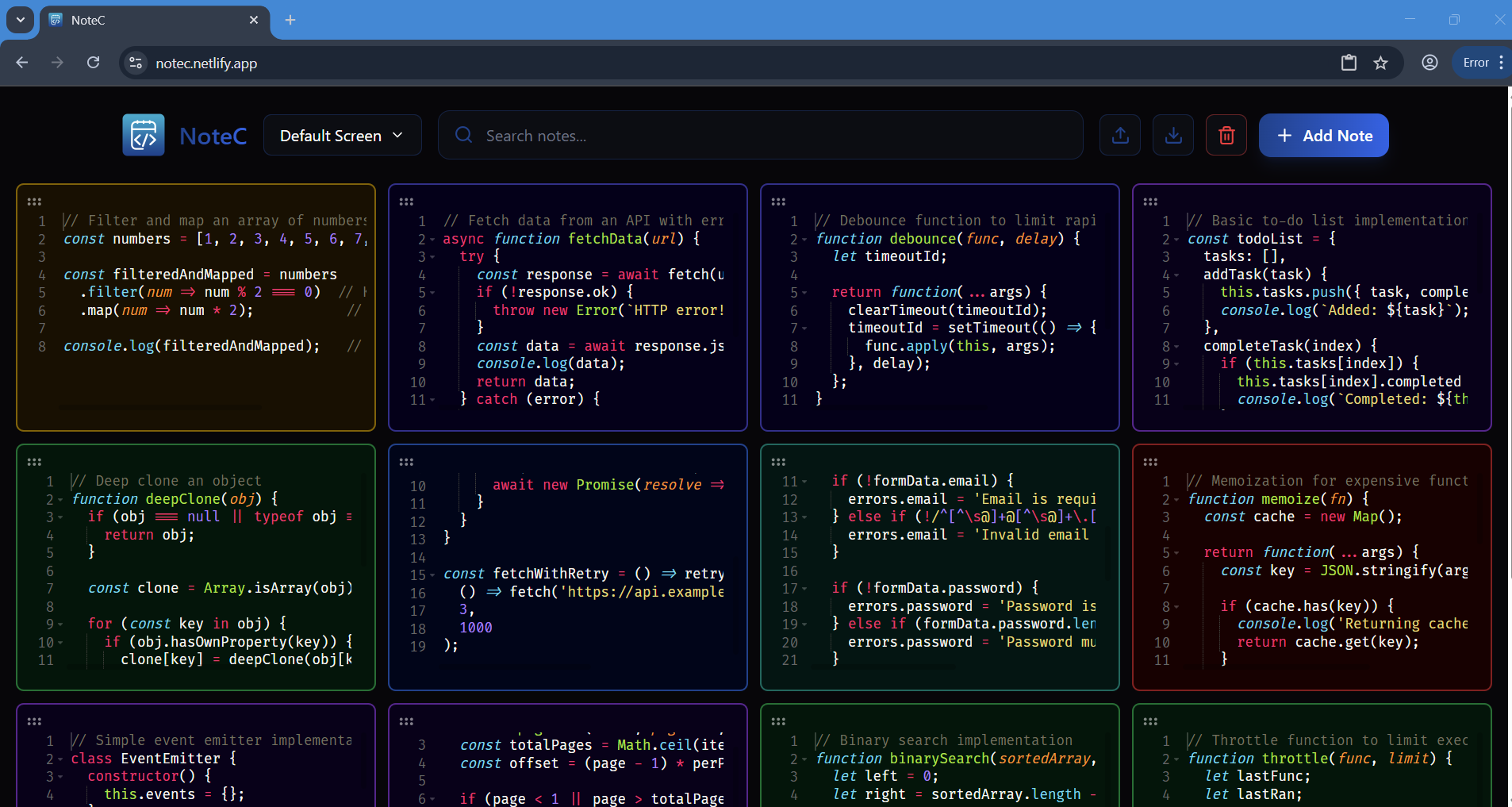Grab the drag handle on the Basic to-do list note

click(1150, 202)
